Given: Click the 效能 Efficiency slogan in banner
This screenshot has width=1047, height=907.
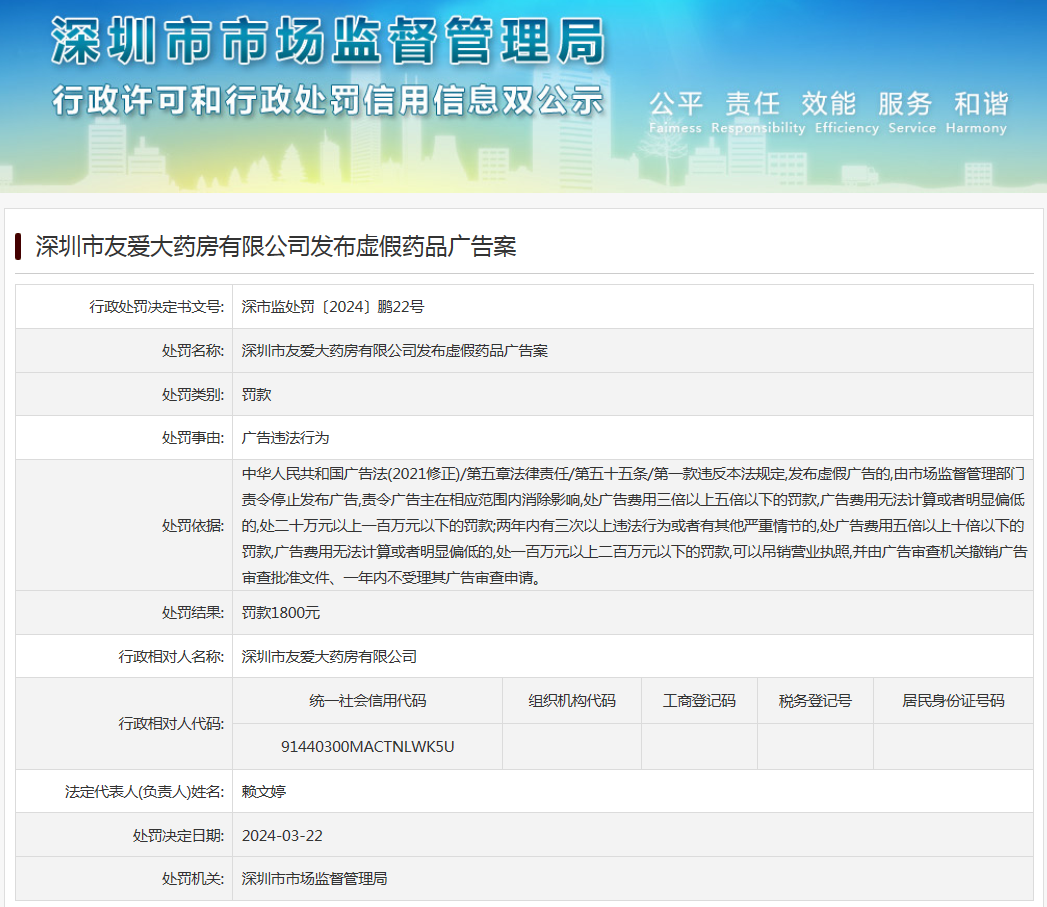Looking at the screenshot, I should [847, 112].
